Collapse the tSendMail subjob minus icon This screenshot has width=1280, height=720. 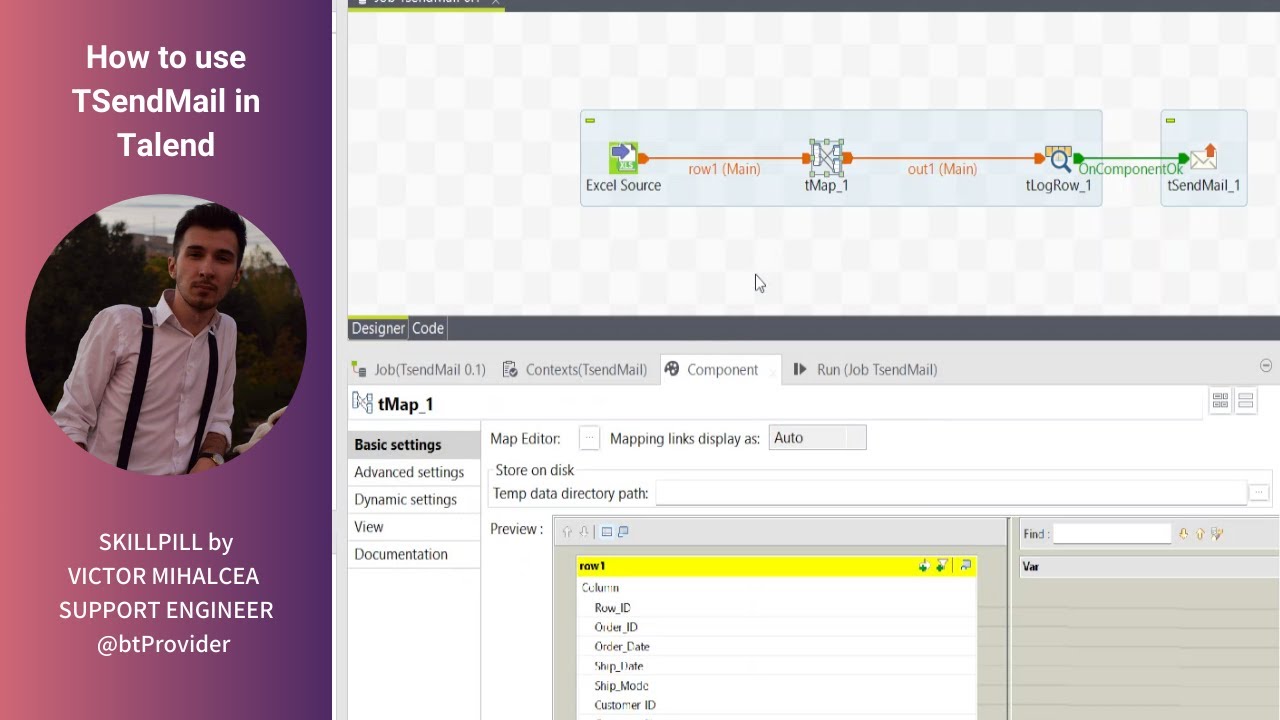(x=1170, y=121)
